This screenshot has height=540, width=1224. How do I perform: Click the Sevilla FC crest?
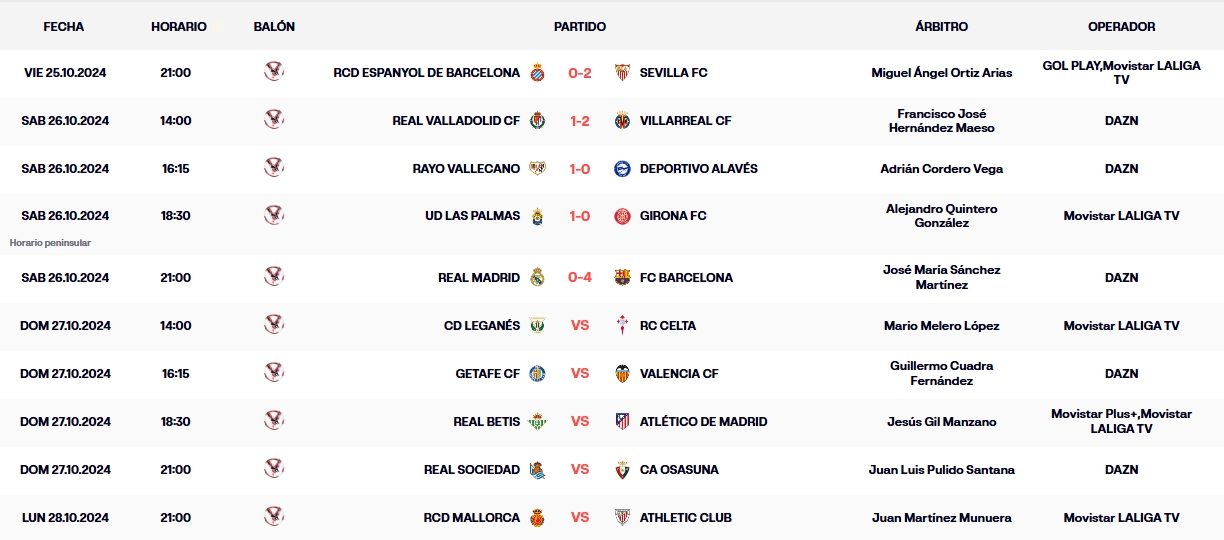click(622, 73)
